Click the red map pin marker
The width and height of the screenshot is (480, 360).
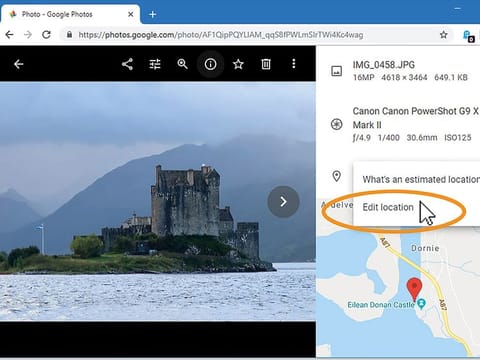tap(414, 290)
